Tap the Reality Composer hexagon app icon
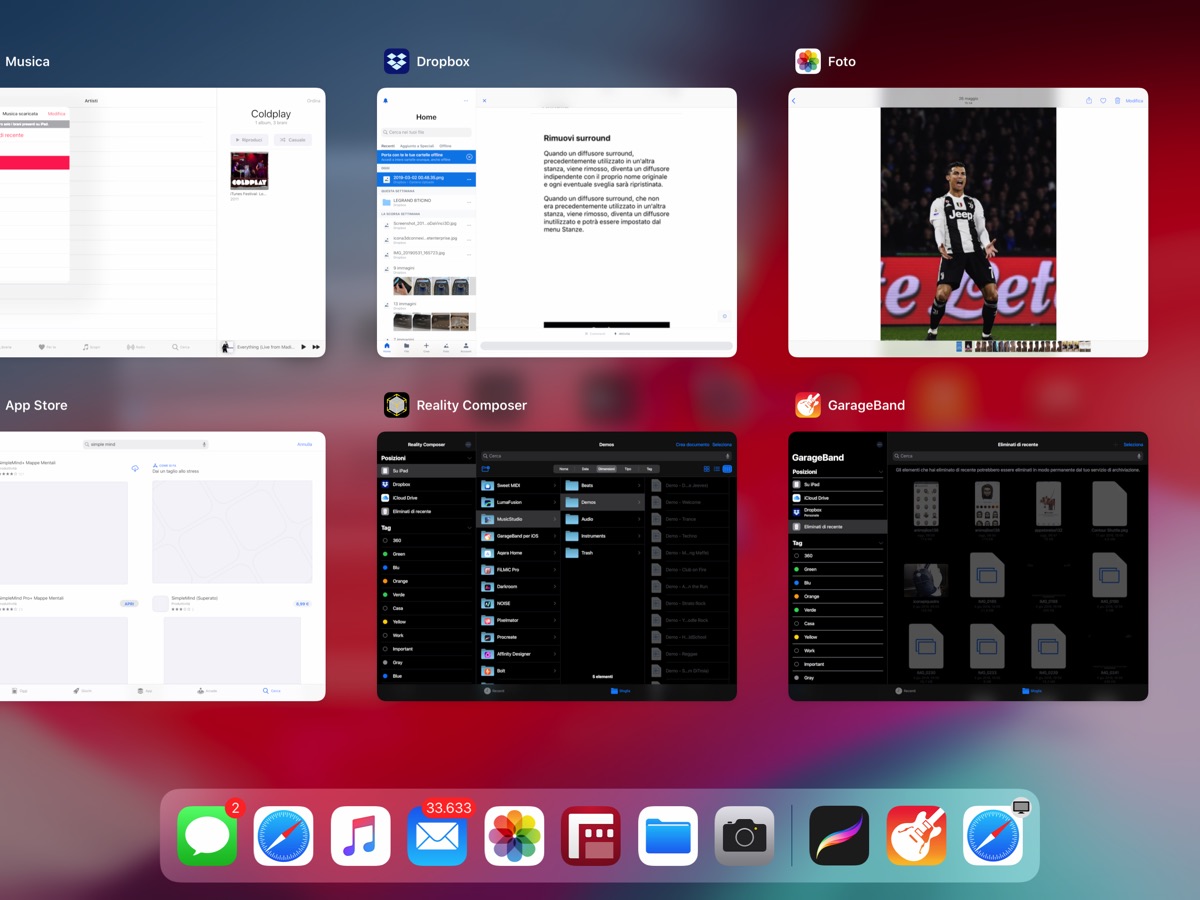Image resolution: width=1200 pixels, height=900 pixels. (x=397, y=405)
